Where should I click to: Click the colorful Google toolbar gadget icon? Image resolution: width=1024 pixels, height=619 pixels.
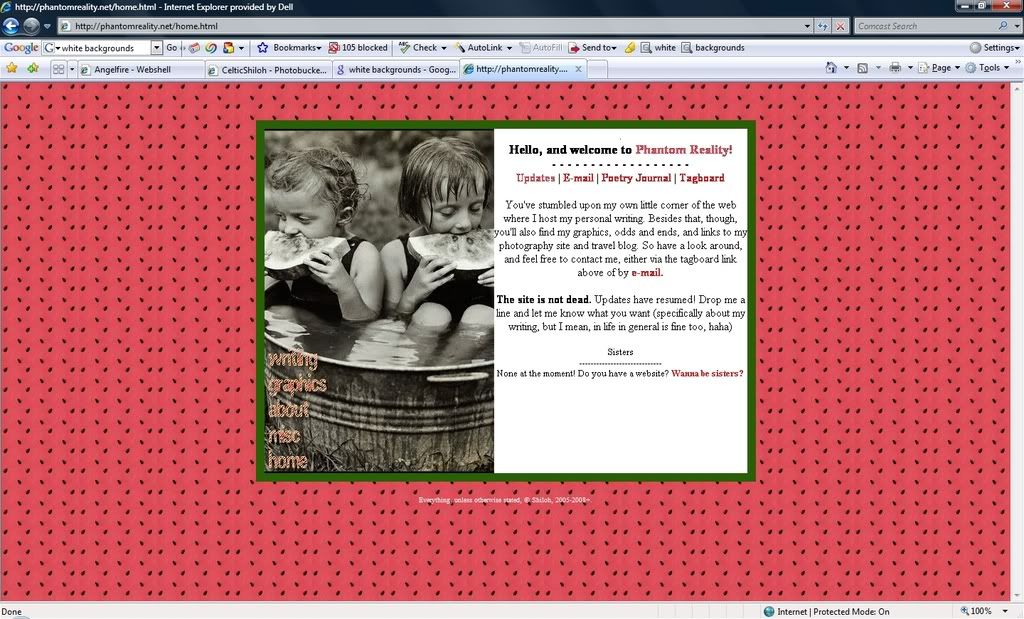pyautogui.click(x=229, y=48)
